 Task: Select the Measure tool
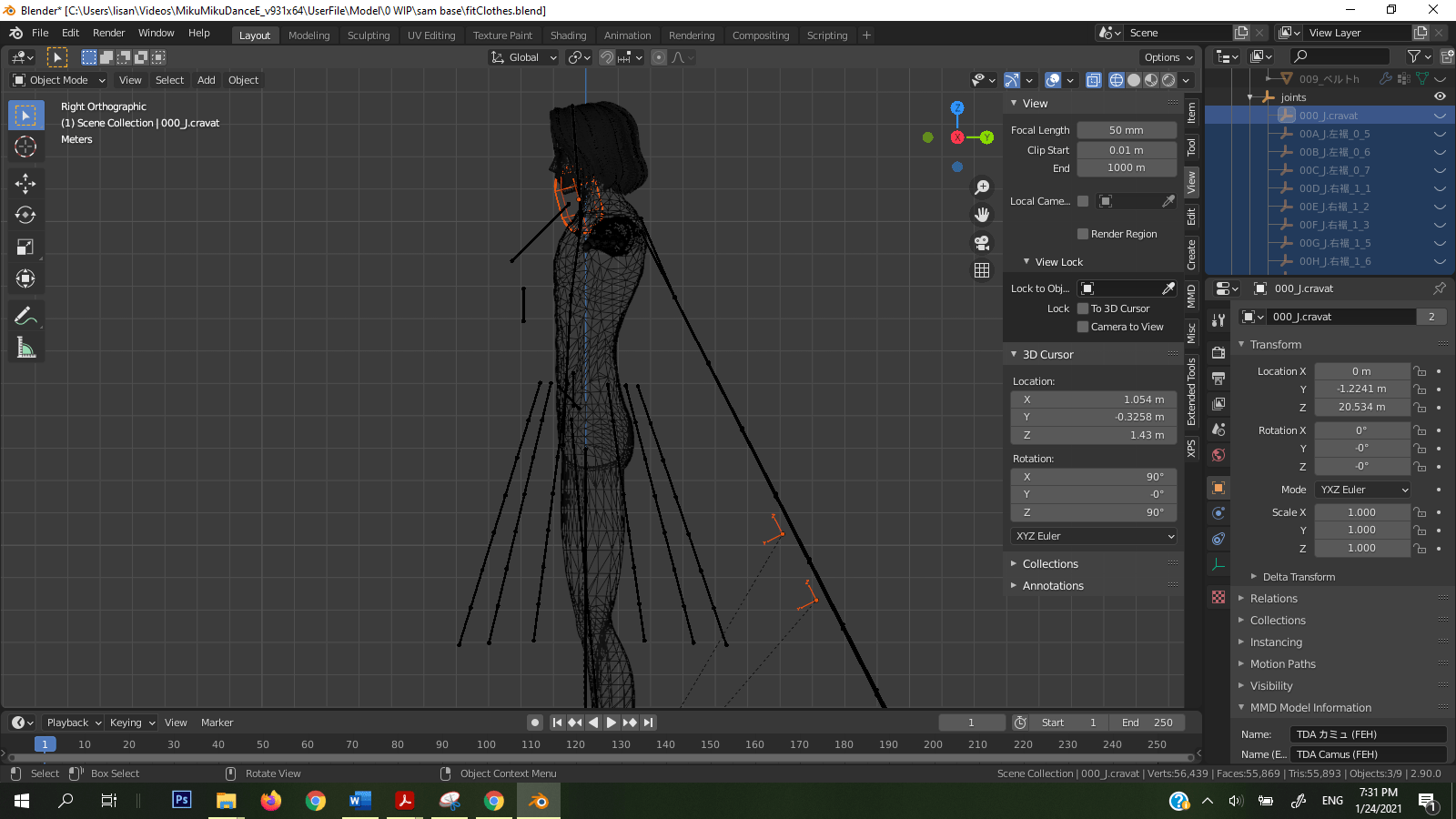point(25,347)
